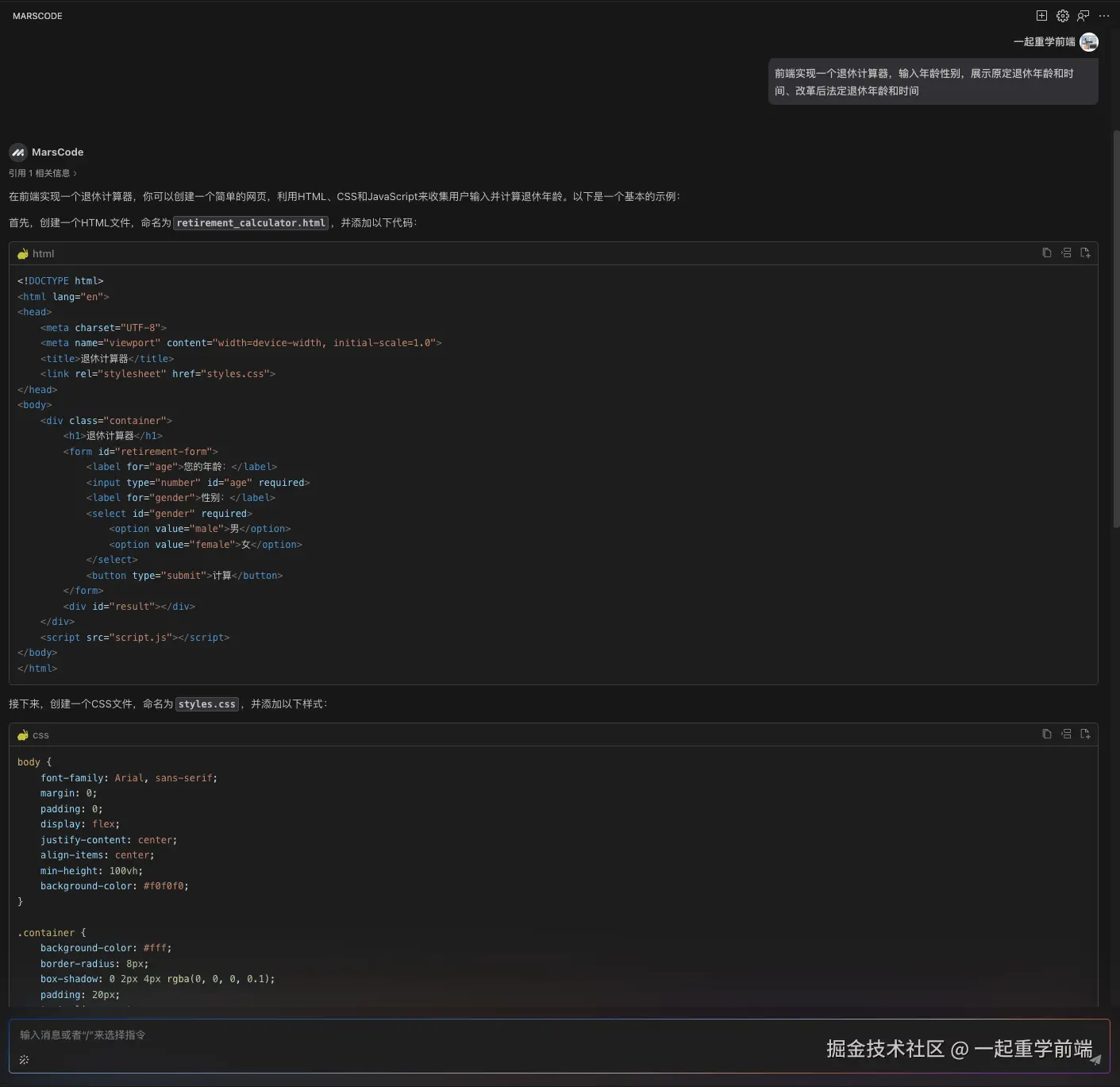Click the MarsCode assistant name
Image resolution: width=1120 pixels, height=1087 pixels.
tap(57, 152)
